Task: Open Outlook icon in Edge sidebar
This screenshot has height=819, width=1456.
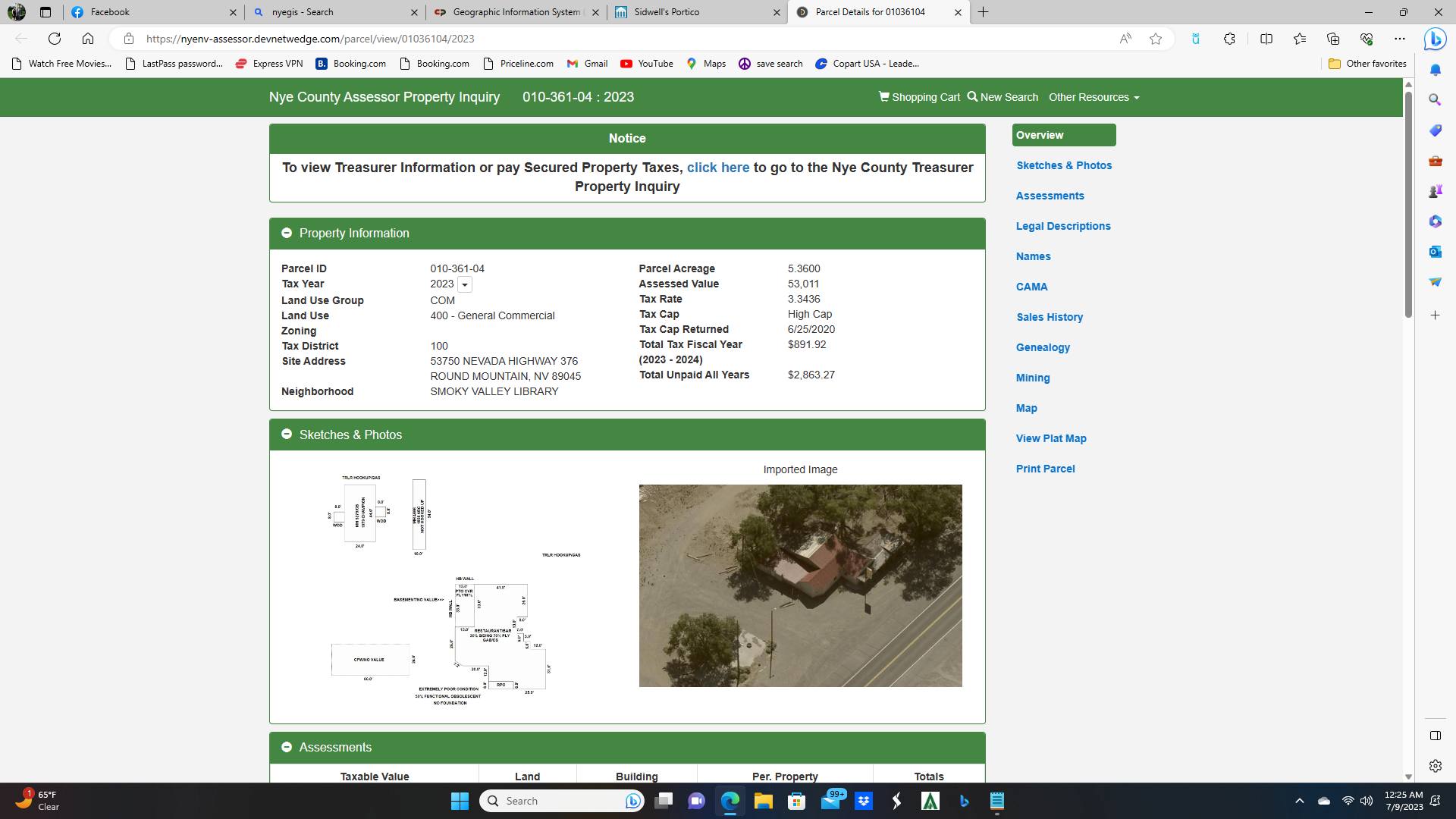Action: coord(1435,252)
